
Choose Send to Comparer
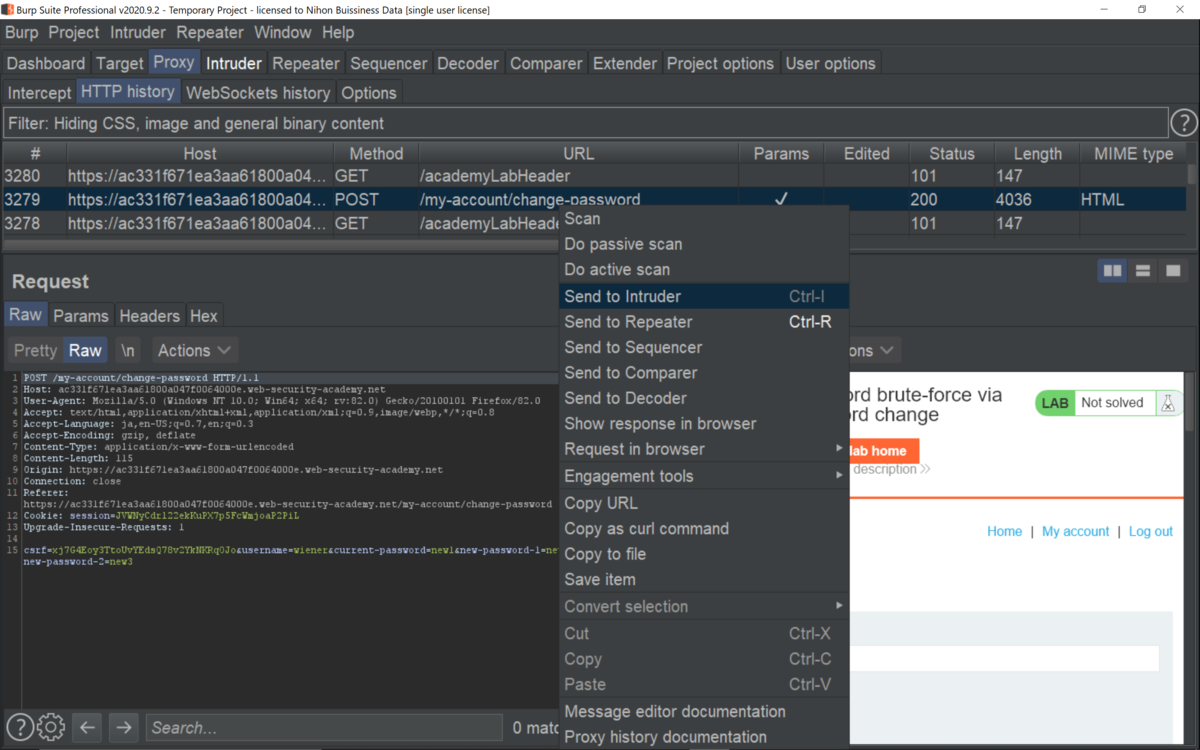pos(704,373)
